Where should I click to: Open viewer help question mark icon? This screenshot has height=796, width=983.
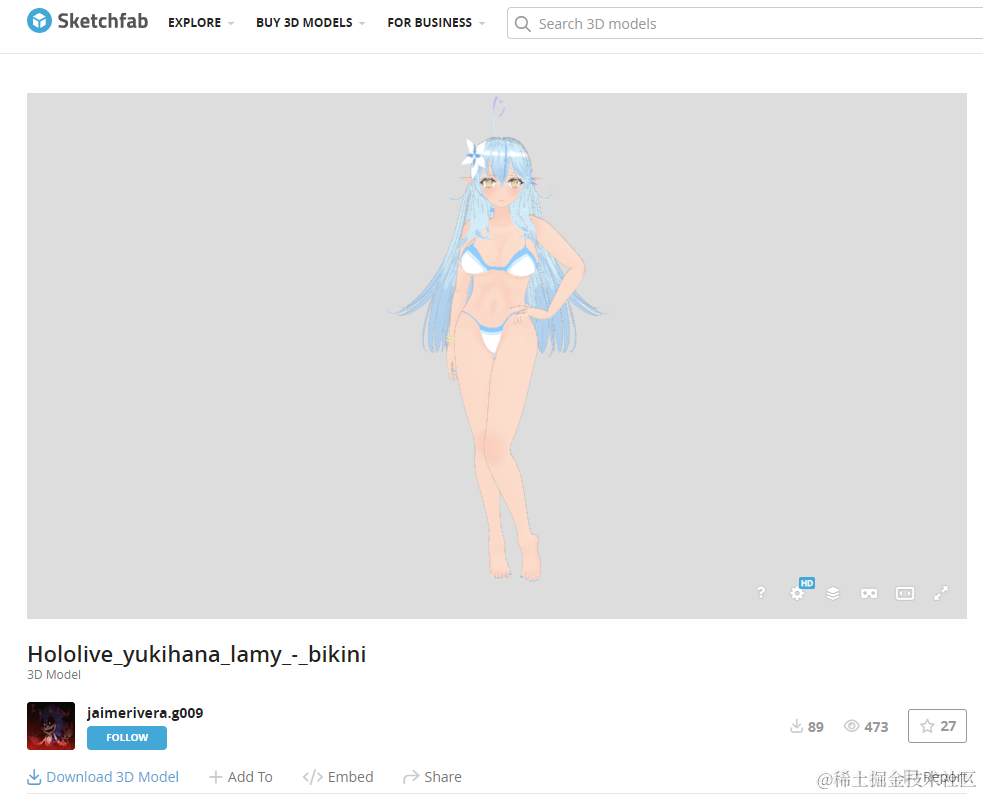point(760,592)
